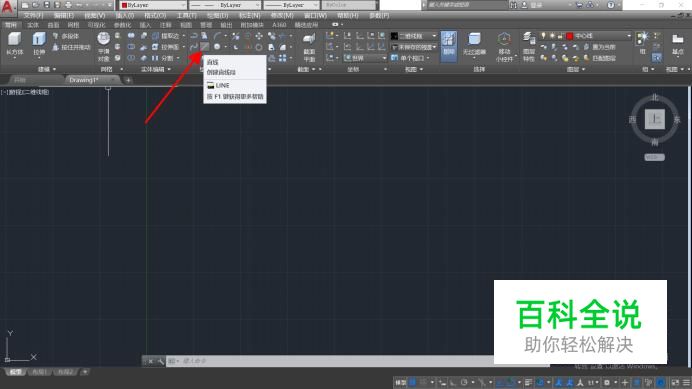Click the application menu AutoCAD logo
Viewport: 692px width, 389px height.
click(8, 7)
